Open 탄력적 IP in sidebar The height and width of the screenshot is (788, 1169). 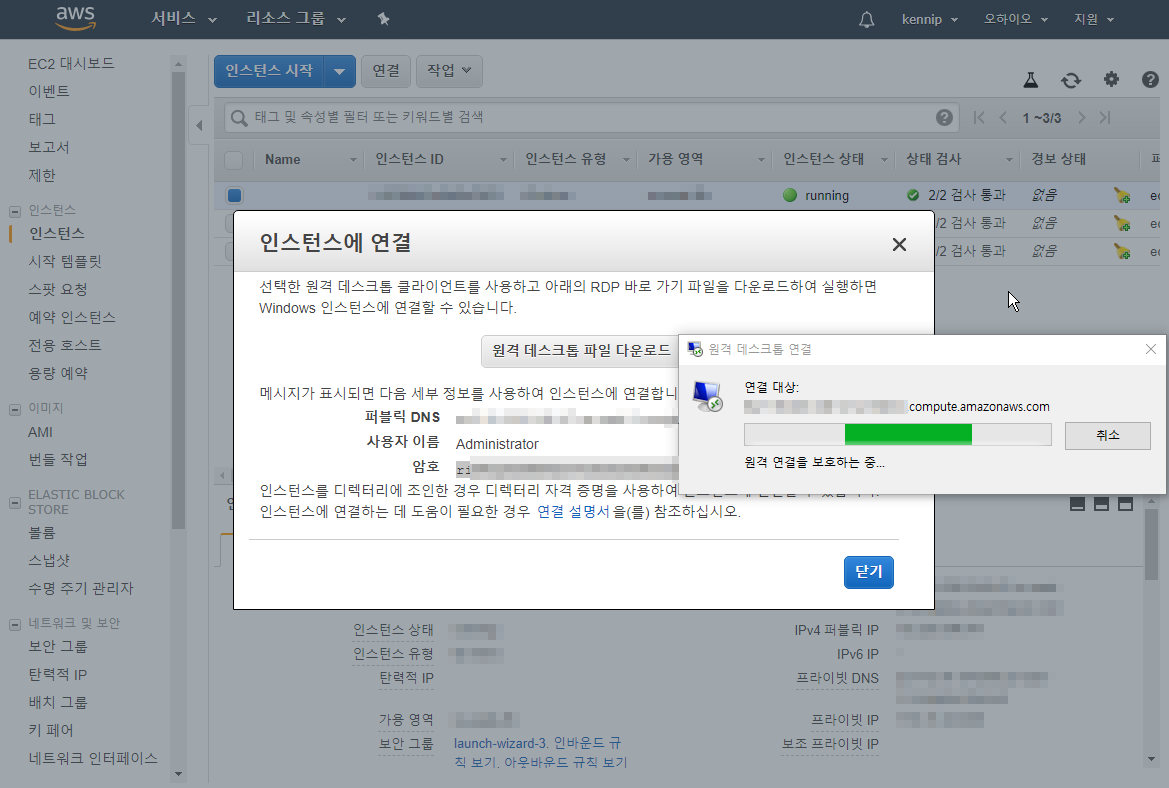point(58,675)
